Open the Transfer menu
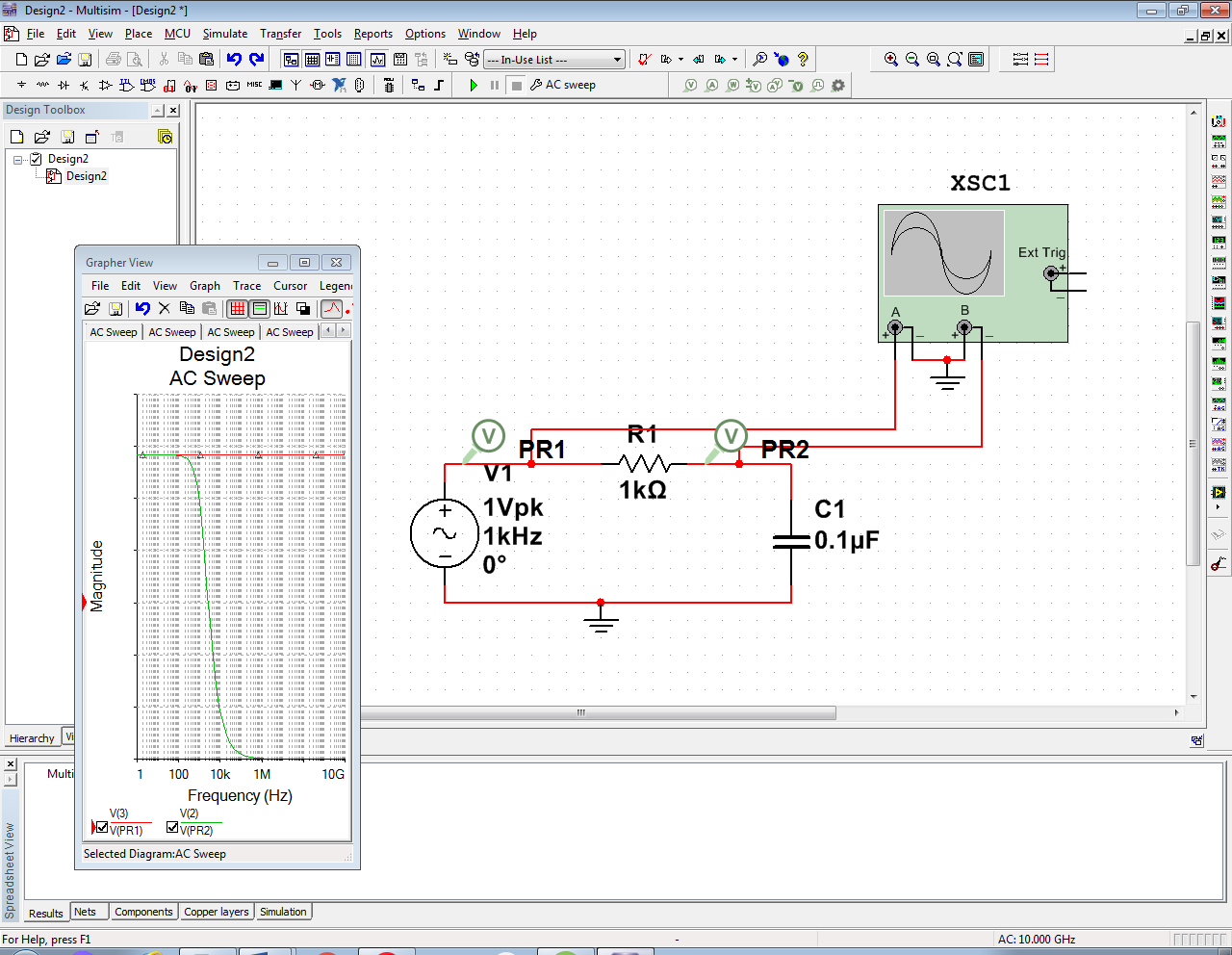Screen dimensions: 1232x955 (x=280, y=34)
